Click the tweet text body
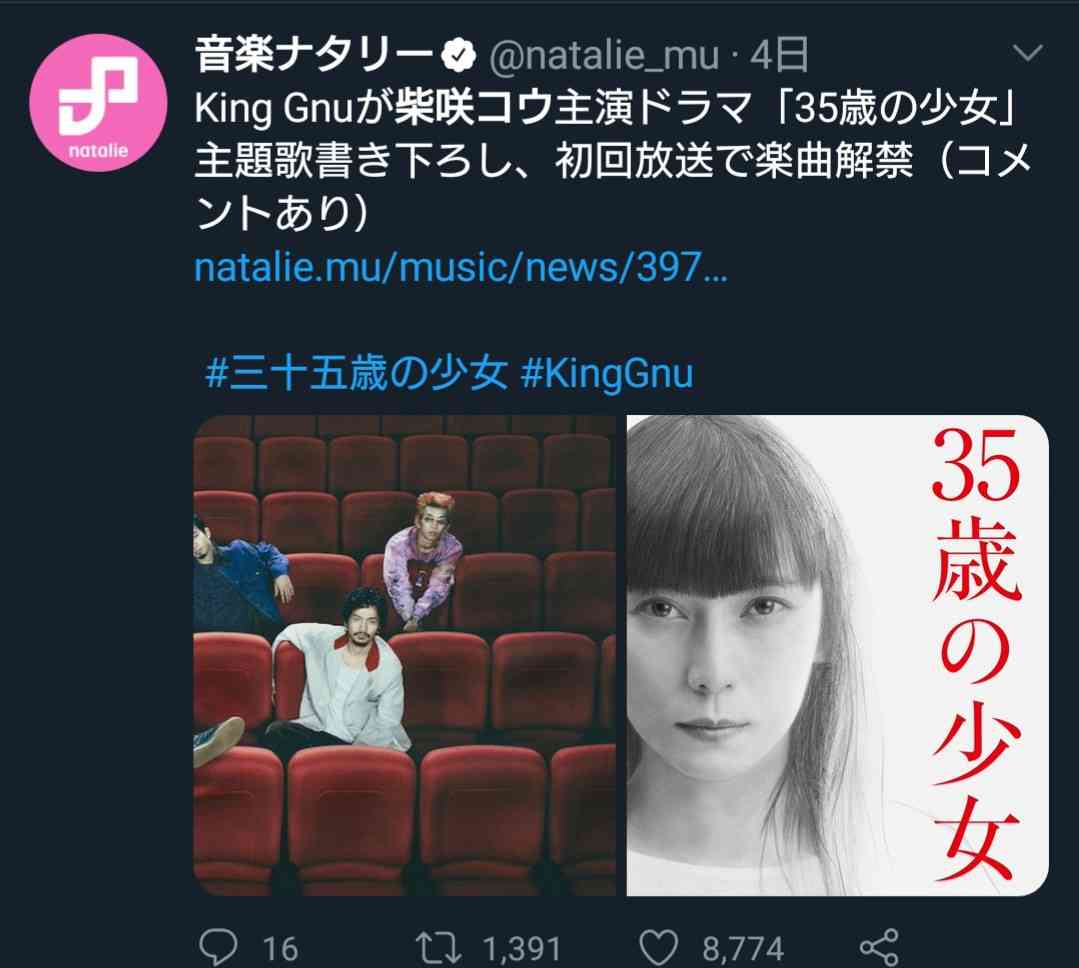Screen dimensions: 1079x968 pos(612,161)
